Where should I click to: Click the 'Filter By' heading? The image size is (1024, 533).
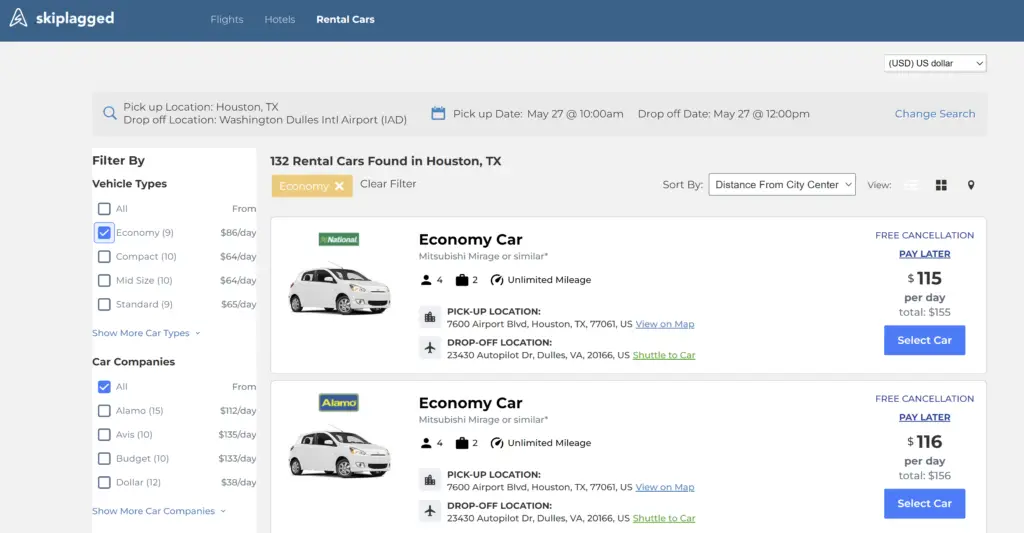click(118, 161)
